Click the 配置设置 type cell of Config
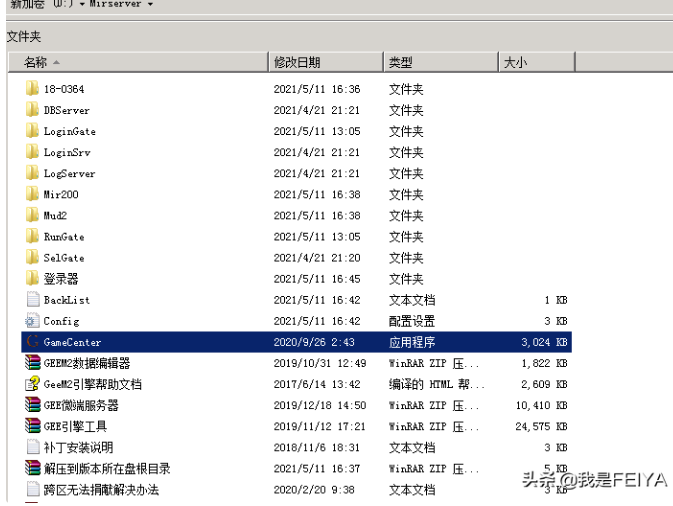Image resolution: width=673 pixels, height=506 pixels. click(x=412, y=321)
